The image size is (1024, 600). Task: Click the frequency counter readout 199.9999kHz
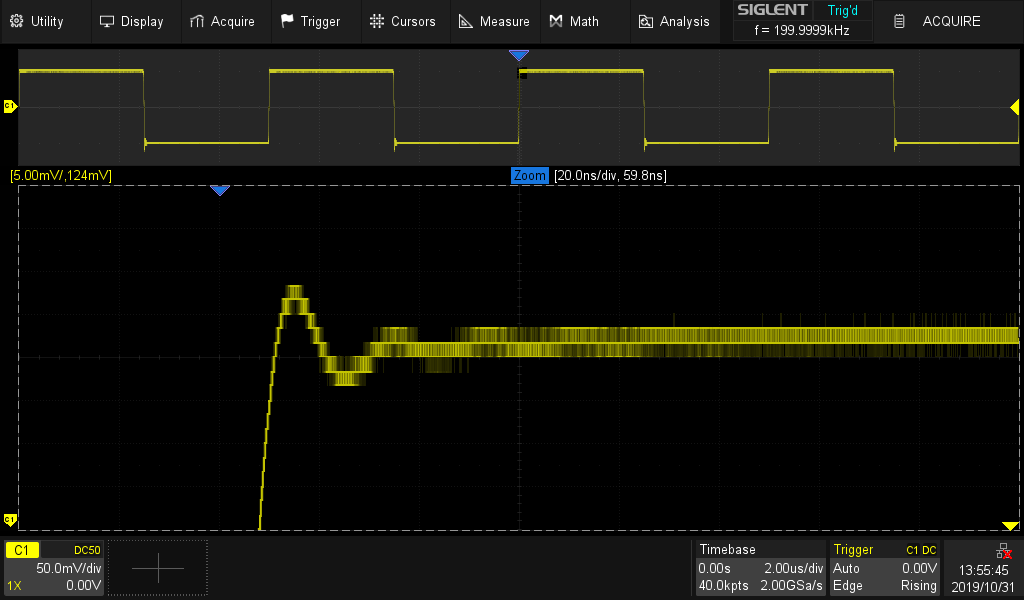point(803,30)
